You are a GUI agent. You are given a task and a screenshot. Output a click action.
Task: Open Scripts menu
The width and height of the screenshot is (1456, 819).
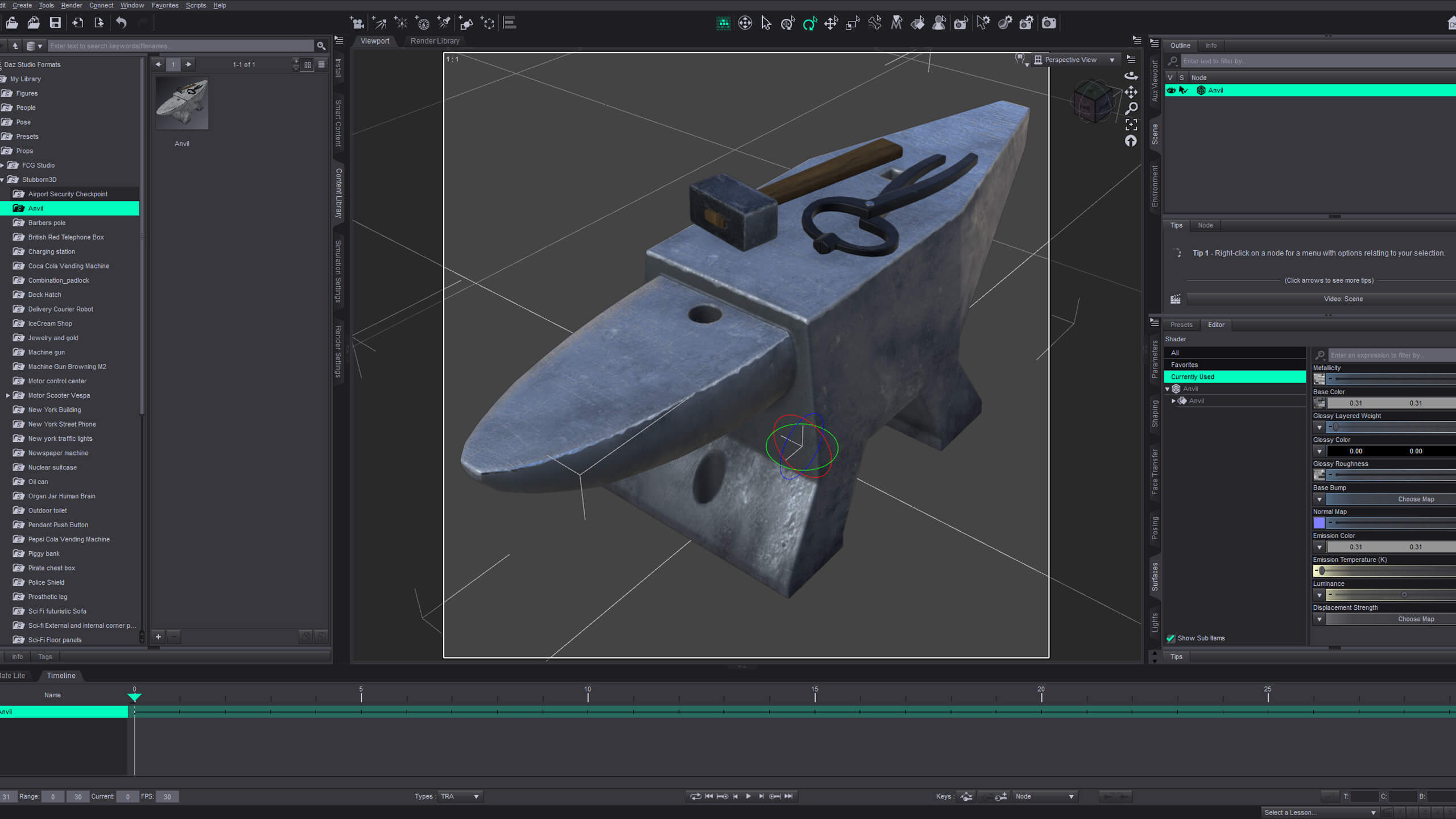coord(196,5)
